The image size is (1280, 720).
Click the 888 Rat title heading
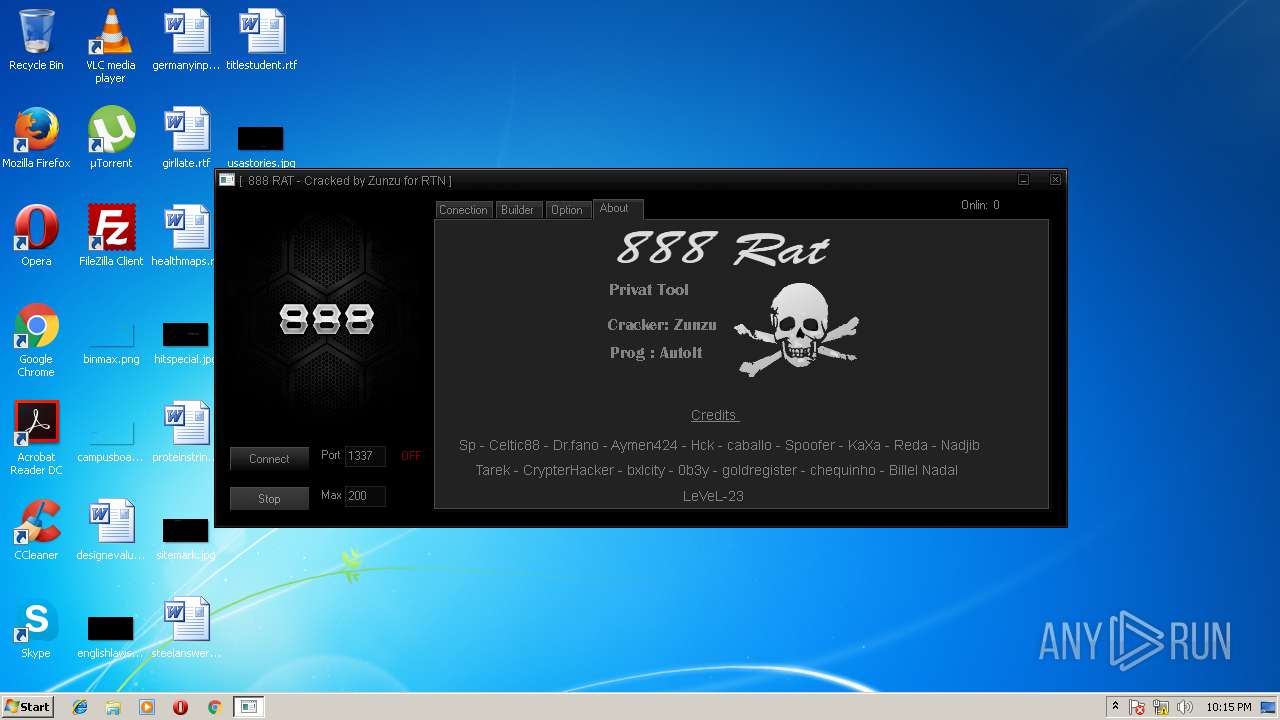[723, 247]
